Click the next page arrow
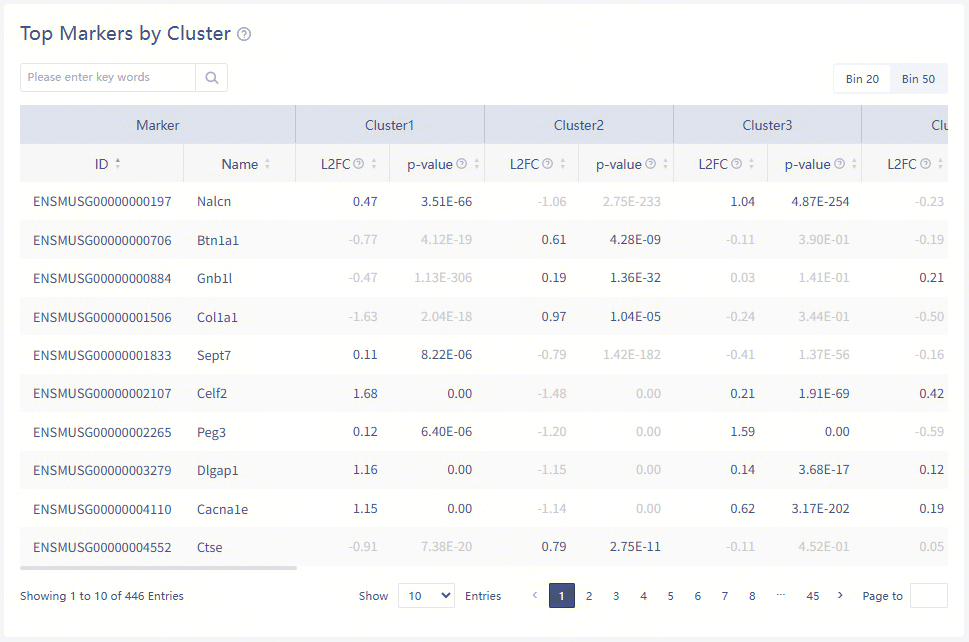Image resolution: width=969 pixels, height=642 pixels. pyautogui.click(x=840, y=596)
